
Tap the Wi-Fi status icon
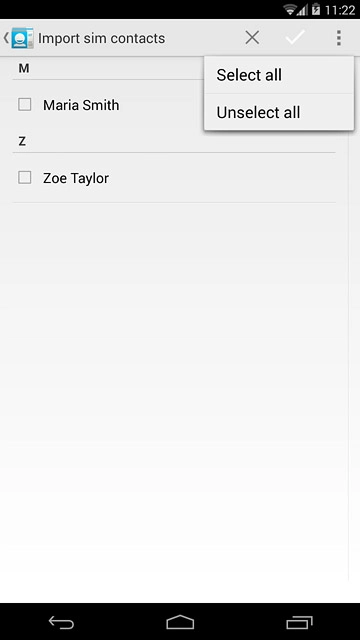coord(290,9)
